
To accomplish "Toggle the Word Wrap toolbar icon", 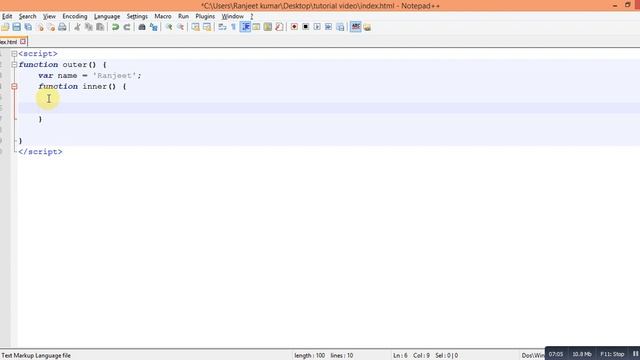I will click(222, 27).
